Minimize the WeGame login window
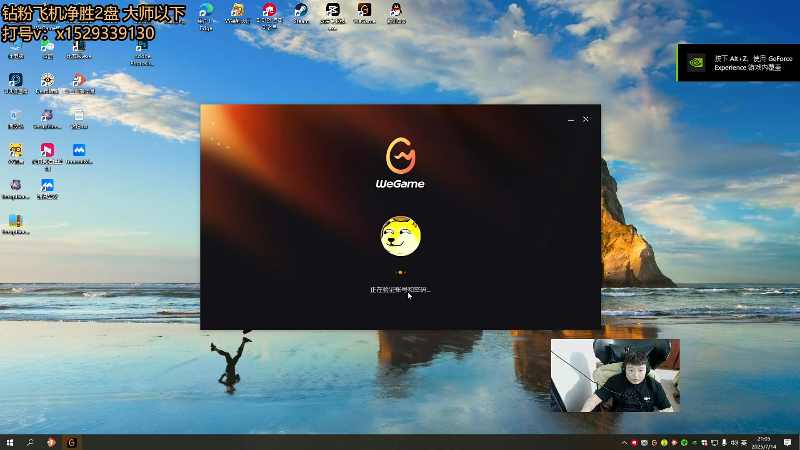Image resolution: width=800 pixels, height=450 pixels. click(571, 119)
